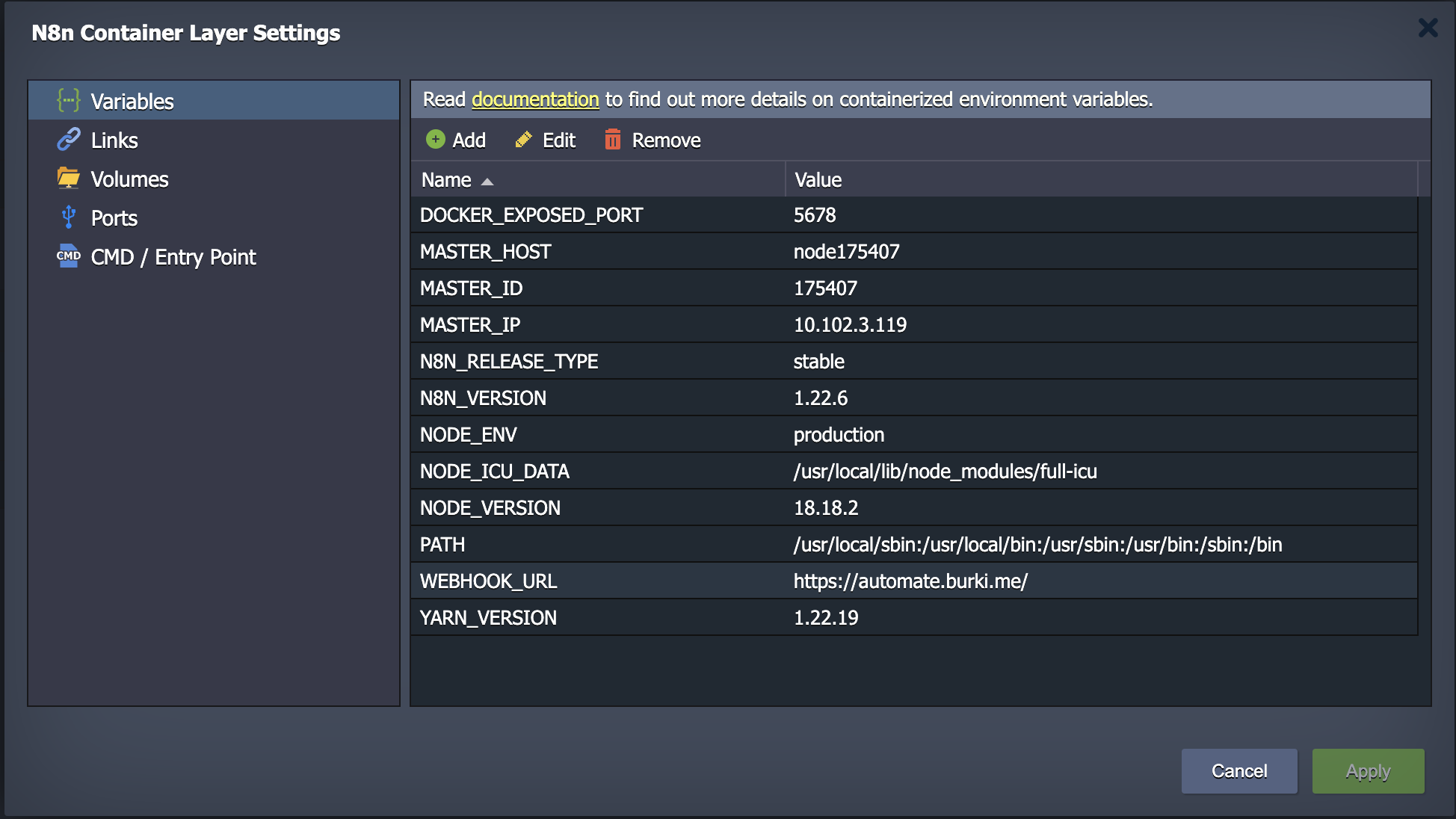Image resolution: width=1456 pixels, height=819 pixels.
Task: Click the CMD file icon
Action: click(x=68, y=256)
